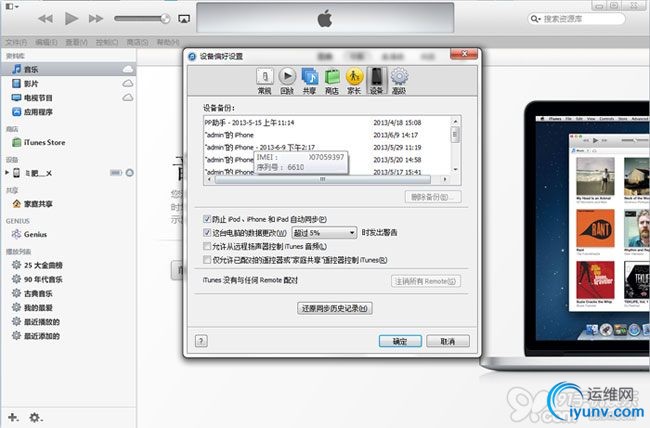Click the cloud icon beside 音乐
The image size is (650, 428).
click(128, 69)
